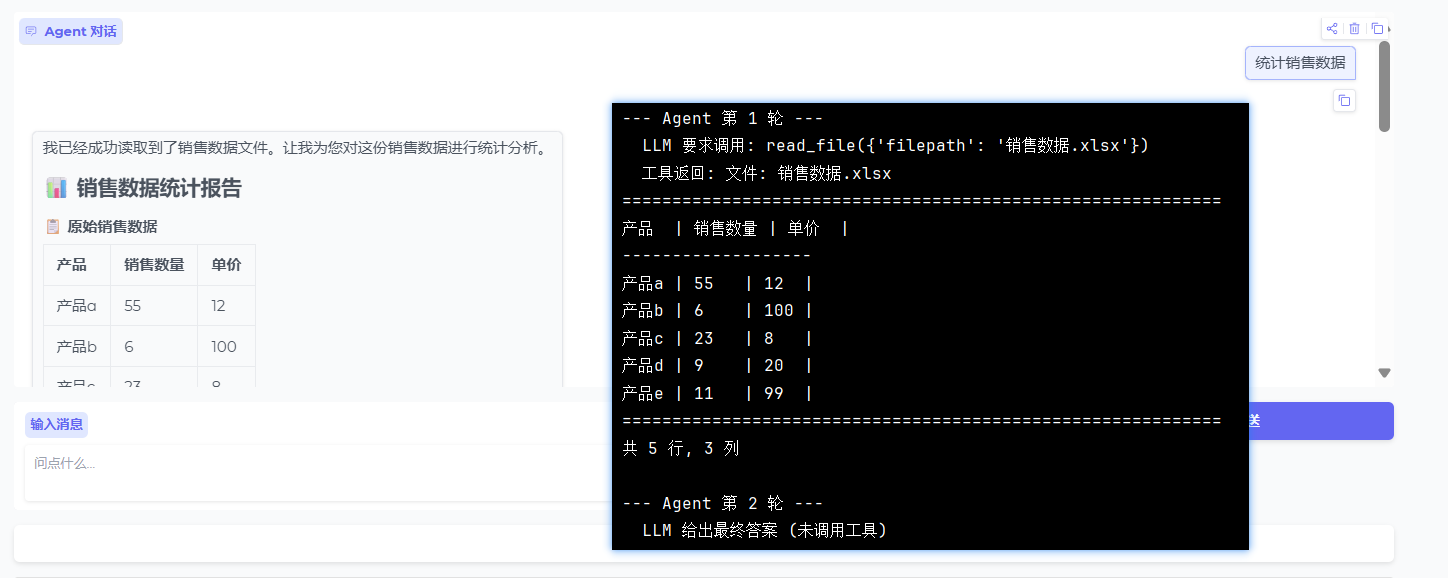Viewport: 1448px width, 578px height.
Task: Click the 输入消息 label
Action: (57, 424)
